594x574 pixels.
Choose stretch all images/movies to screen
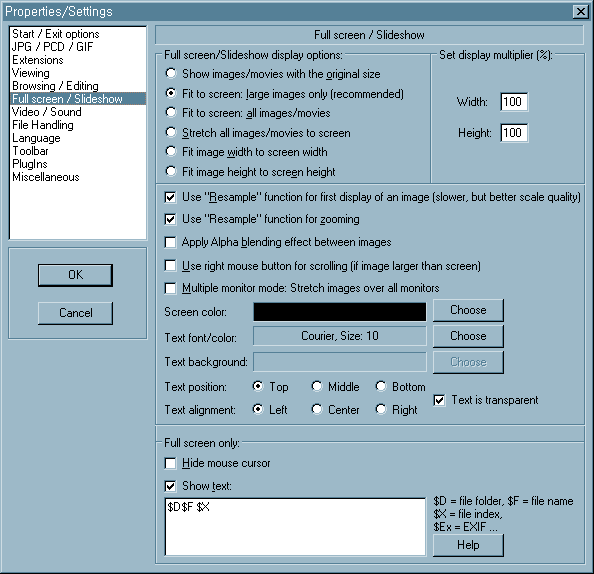171,132
